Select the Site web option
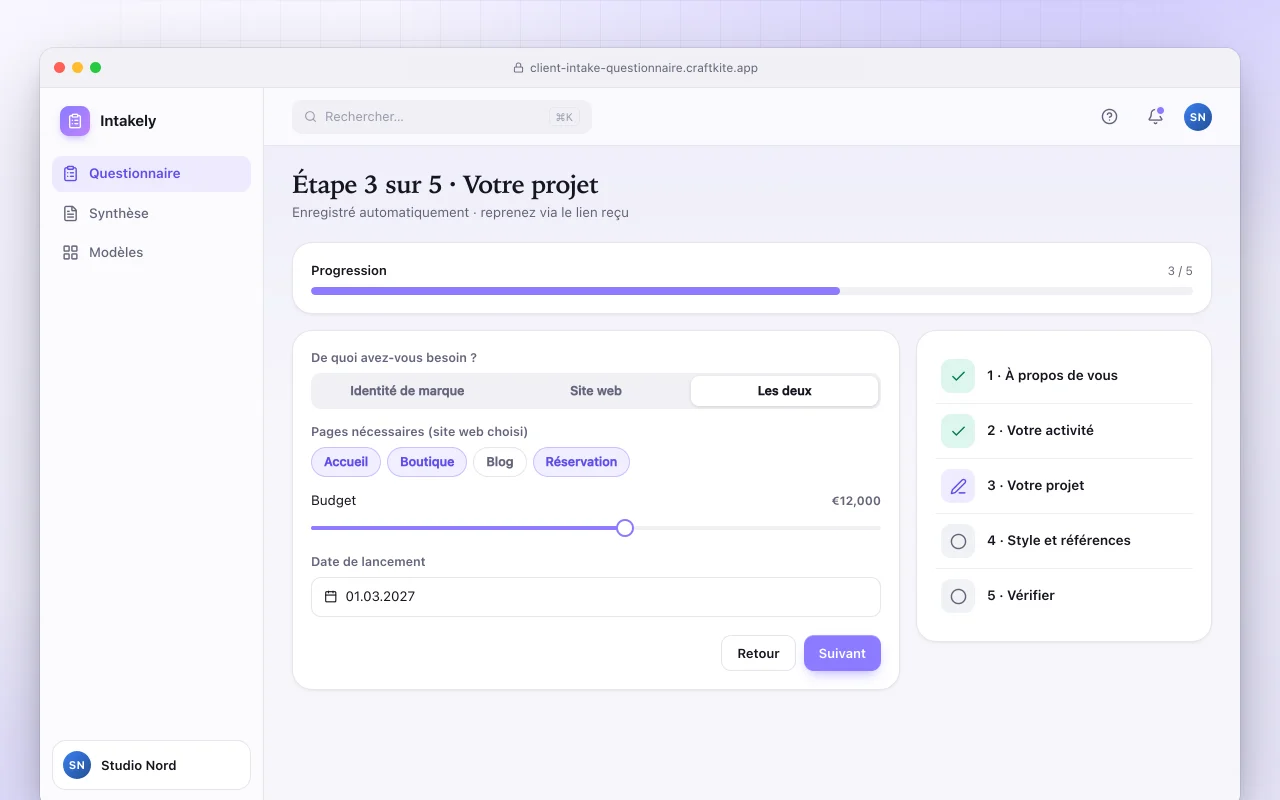1280x800 pixels. coord(596,391)
